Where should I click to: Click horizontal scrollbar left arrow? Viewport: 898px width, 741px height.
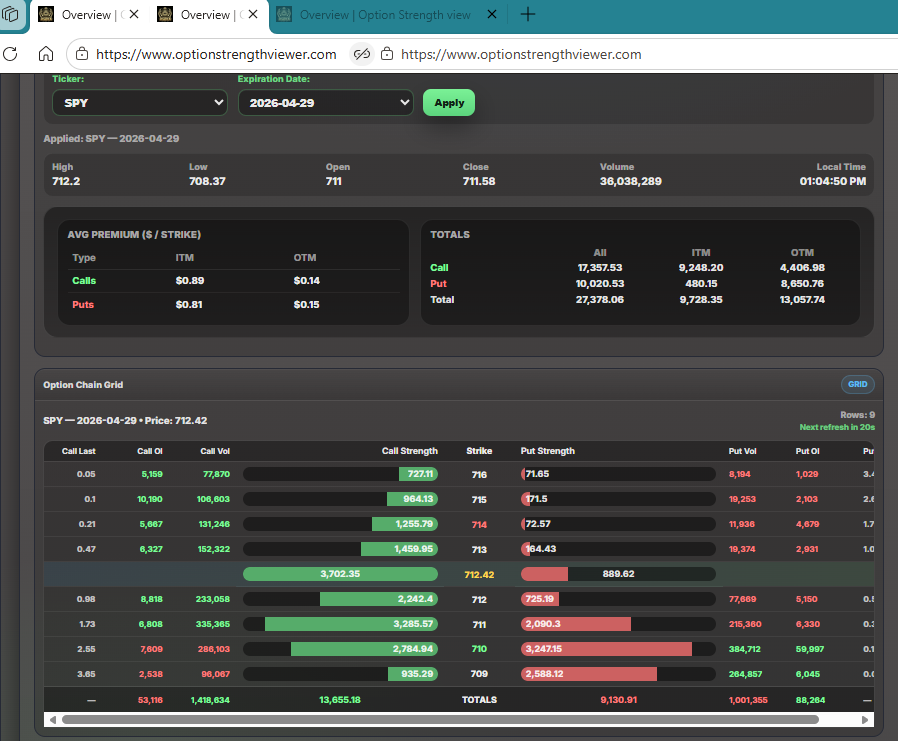(53, 720)
